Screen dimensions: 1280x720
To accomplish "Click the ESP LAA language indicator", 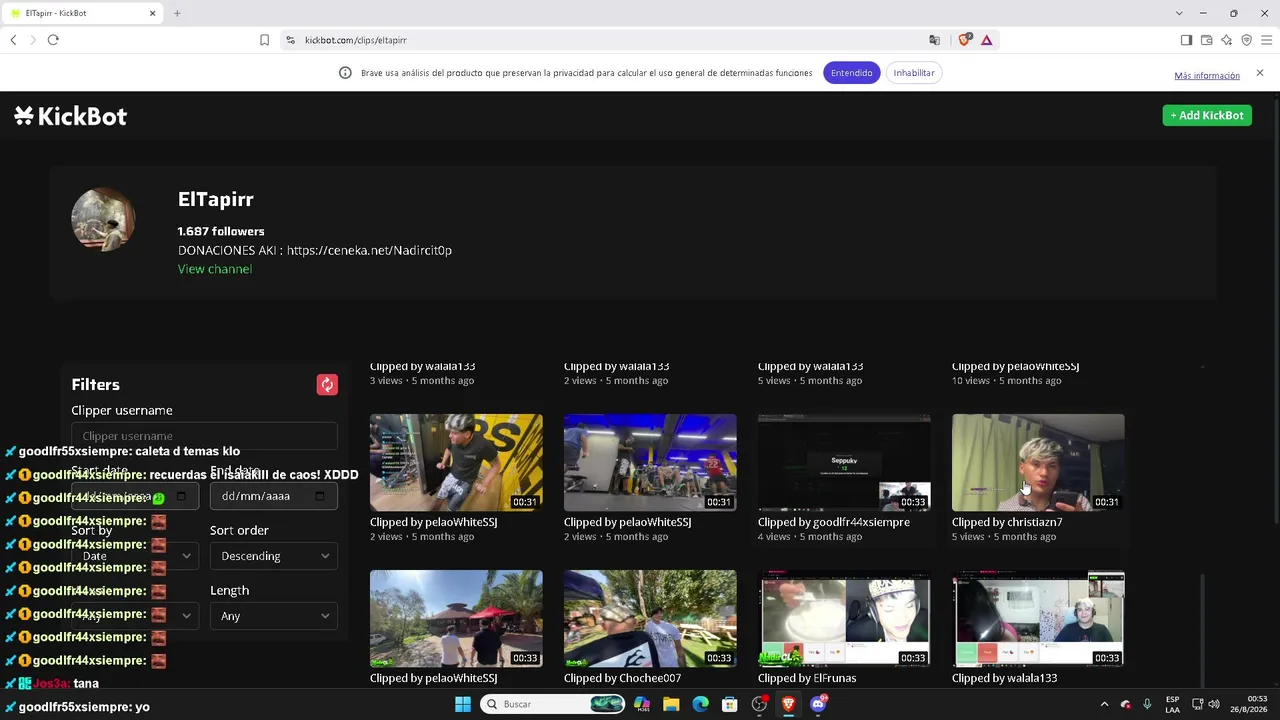I will 1172,704.
